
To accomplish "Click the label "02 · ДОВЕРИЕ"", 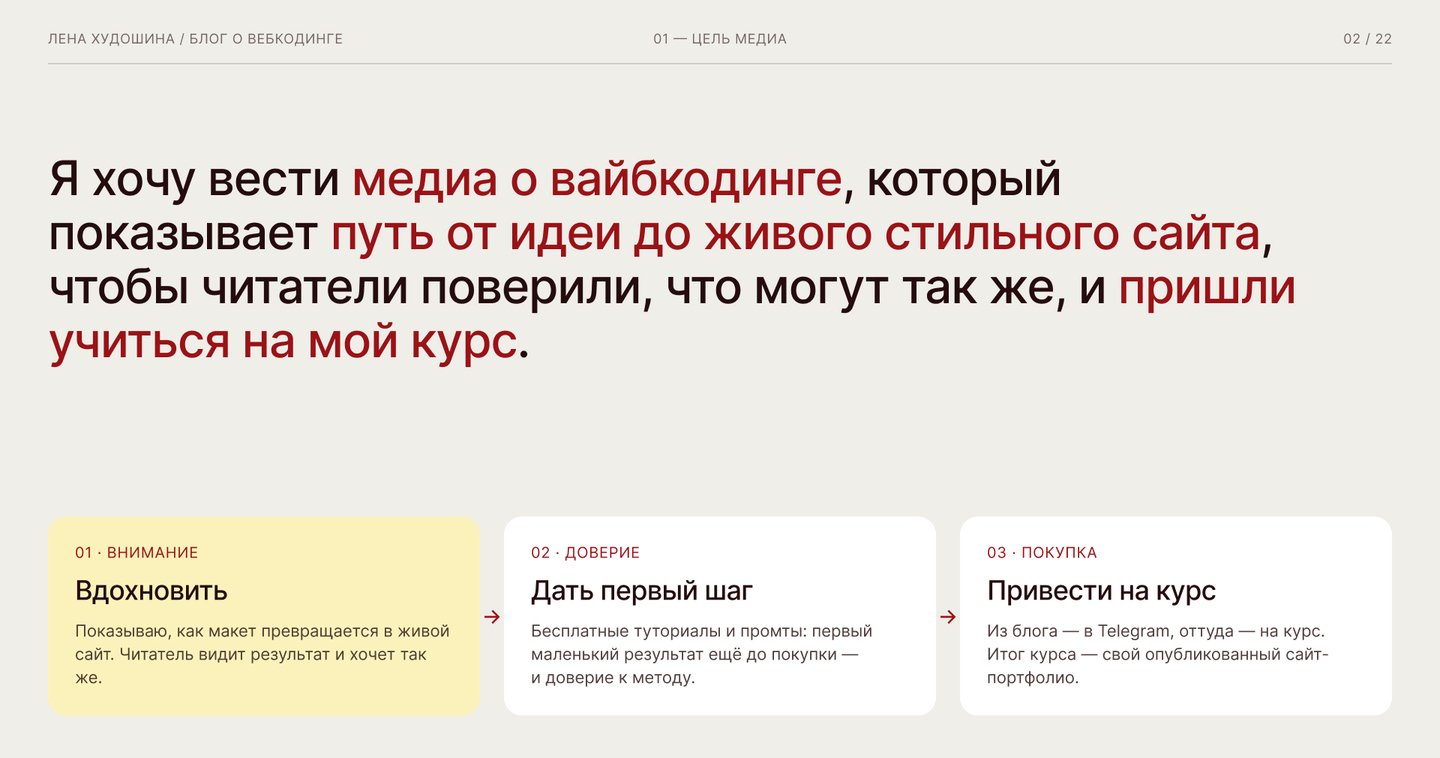I will coord(585,553).
